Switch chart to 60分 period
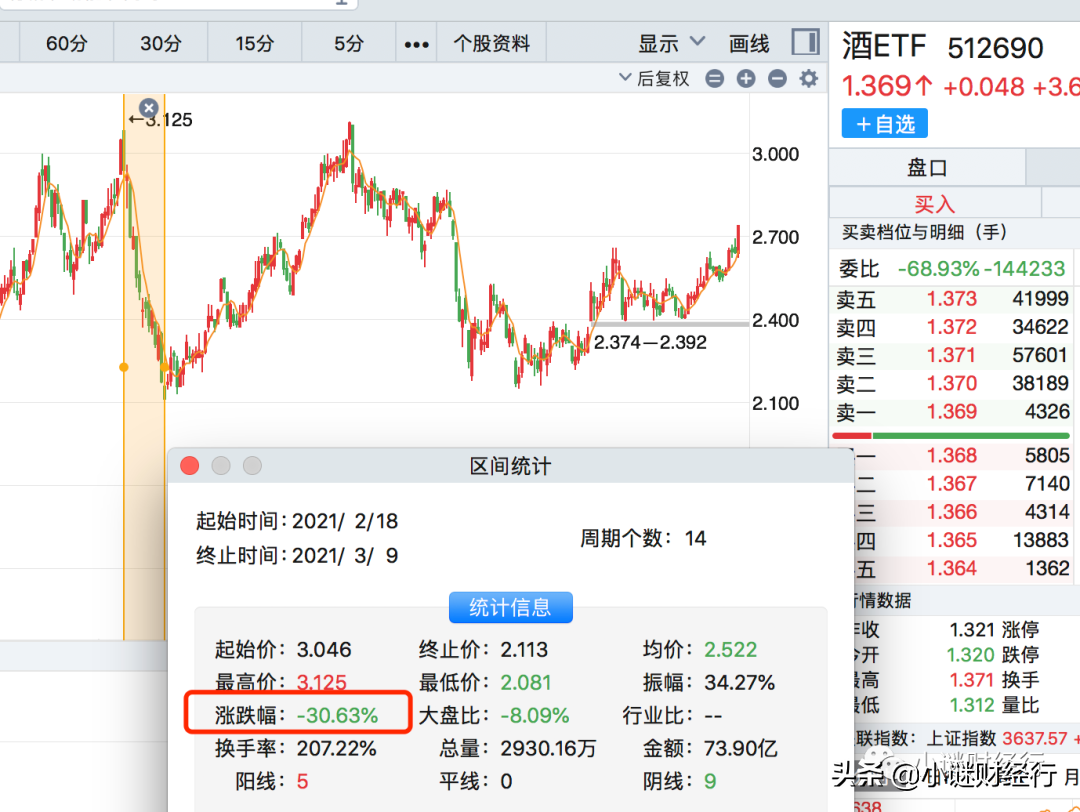 [x=67, y=43]
